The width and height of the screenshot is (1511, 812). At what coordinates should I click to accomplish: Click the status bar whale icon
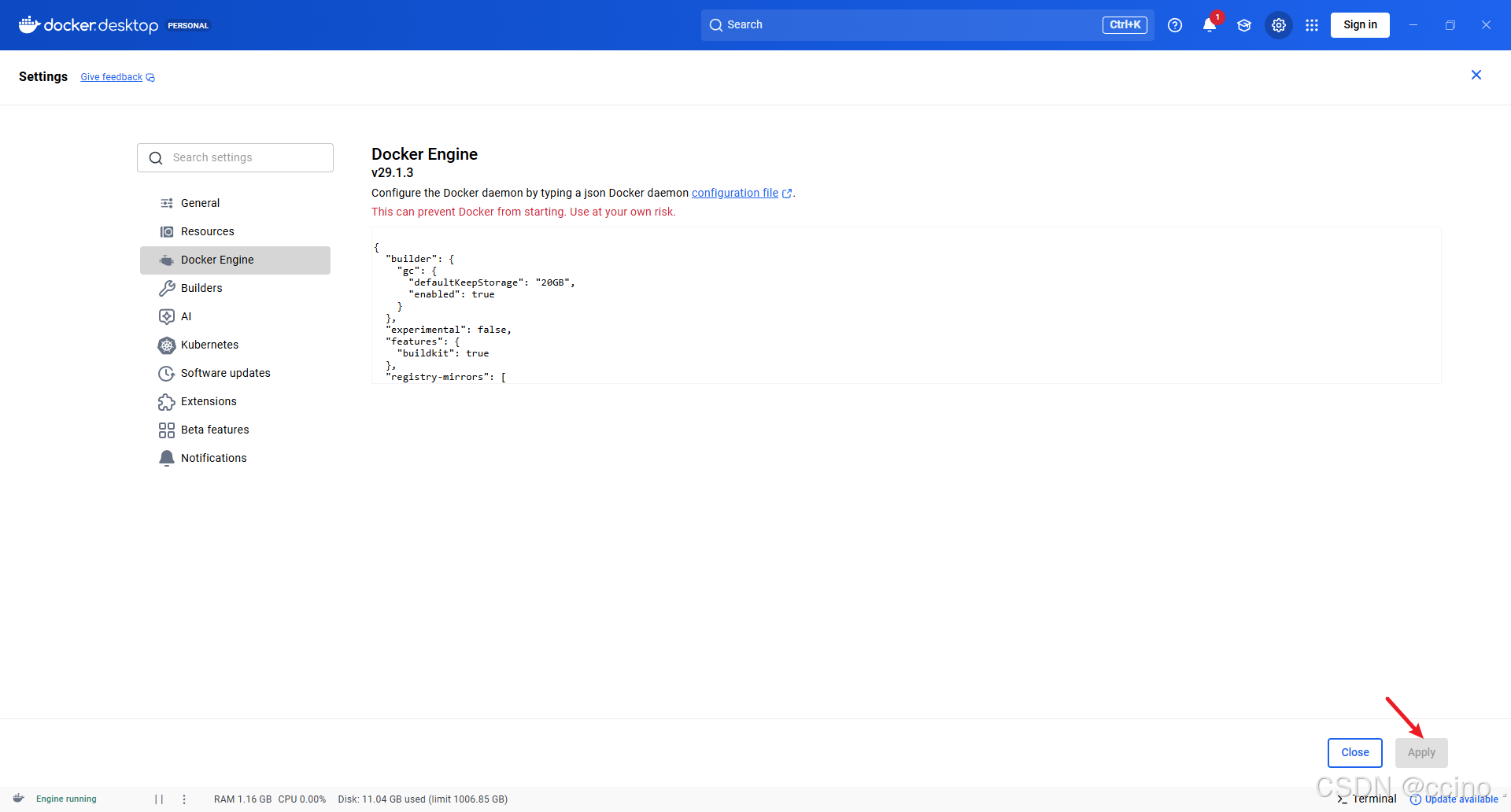click(x=19, y=799)
